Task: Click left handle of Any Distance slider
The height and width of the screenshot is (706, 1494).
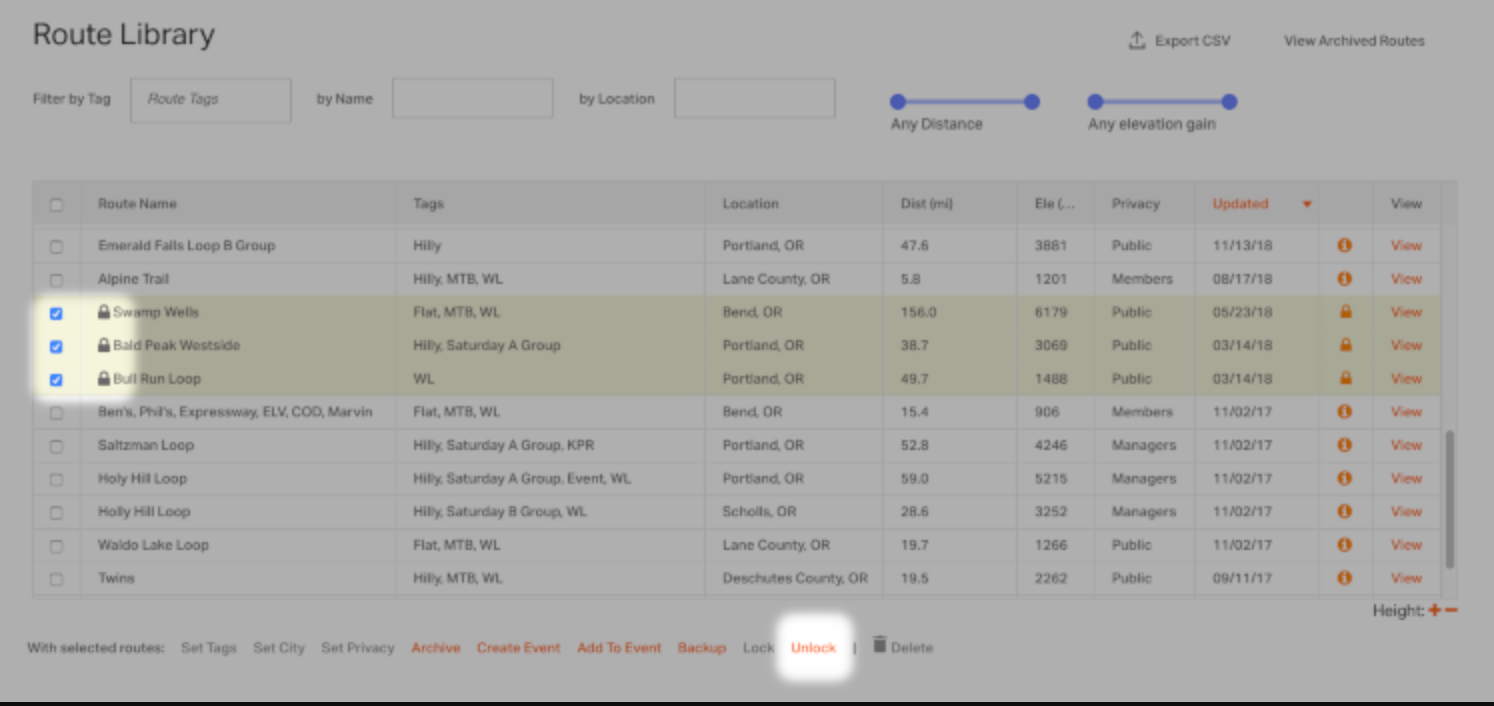Action: tap(898, 102)
